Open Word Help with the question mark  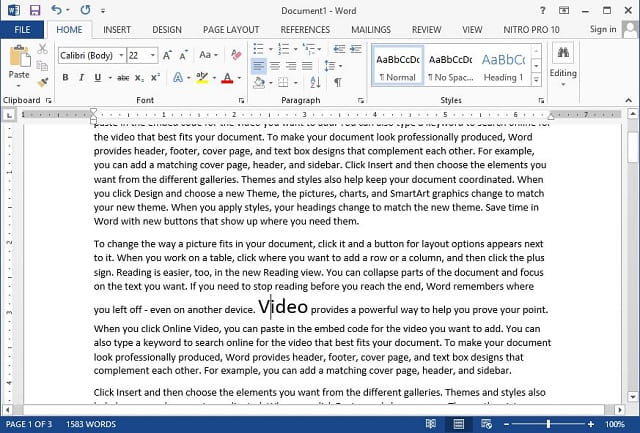pyautogui.click(x=542, y=10)
